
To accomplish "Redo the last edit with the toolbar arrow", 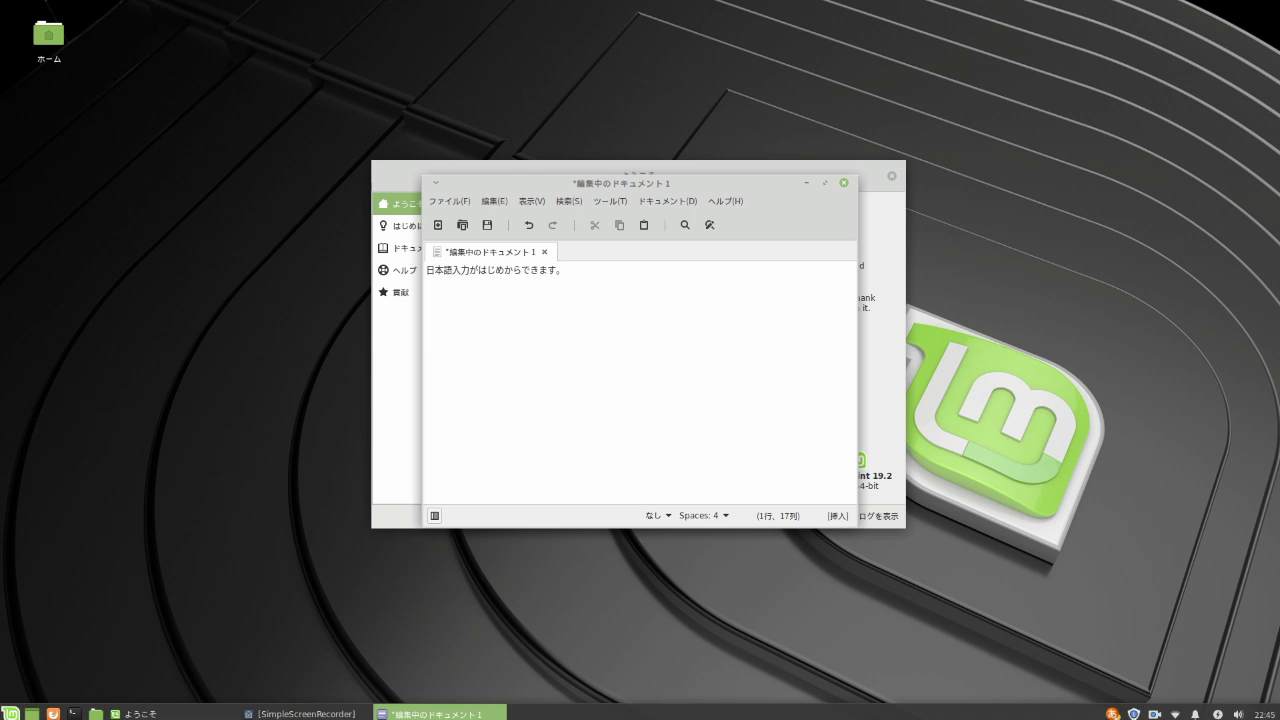I will (x=553, y=224).
